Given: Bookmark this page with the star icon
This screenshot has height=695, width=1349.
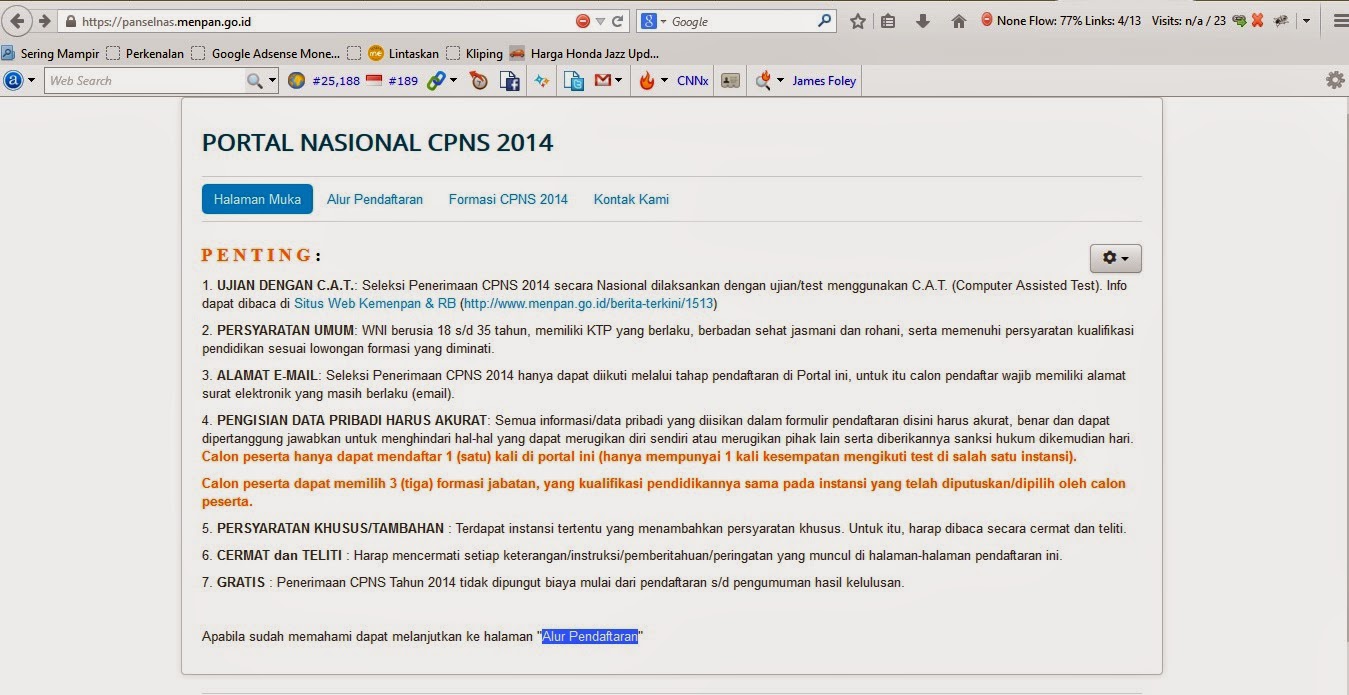Looking at the screenshot, I should [x=857, y=21].
